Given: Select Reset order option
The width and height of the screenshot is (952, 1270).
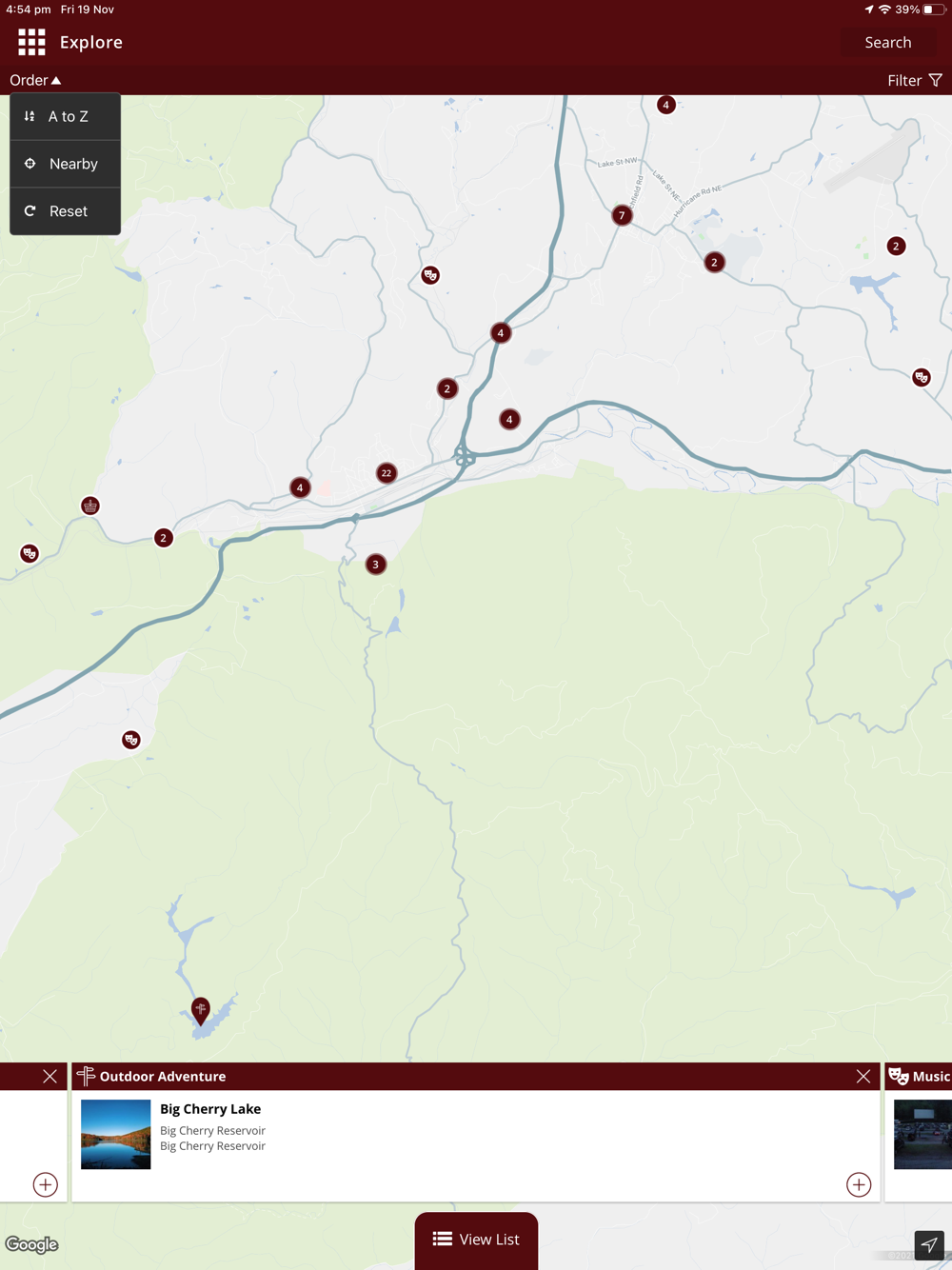Looking at the screenshot, I should click(66, 211).
